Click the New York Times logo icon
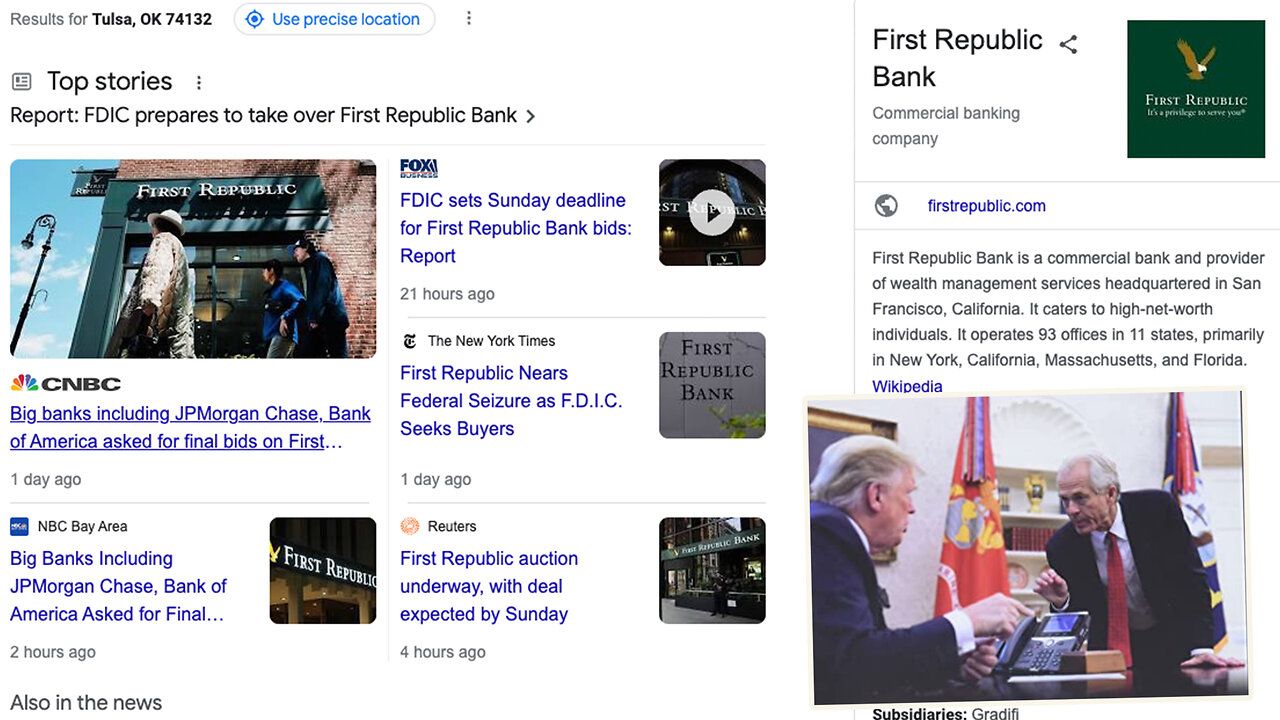 pos(409,341)
